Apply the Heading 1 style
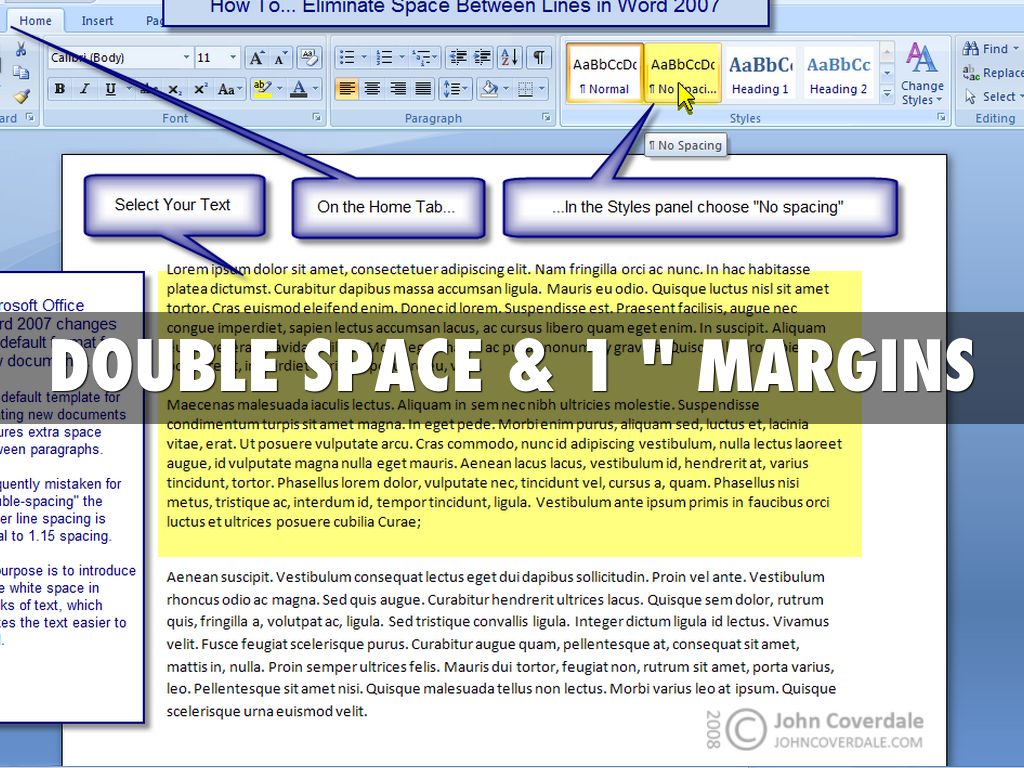Viewport: 1024px width, 768px height. [760, 74]
